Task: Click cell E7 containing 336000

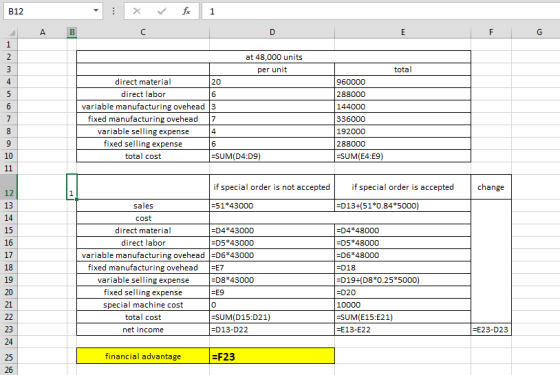Action: coord(403,119)
